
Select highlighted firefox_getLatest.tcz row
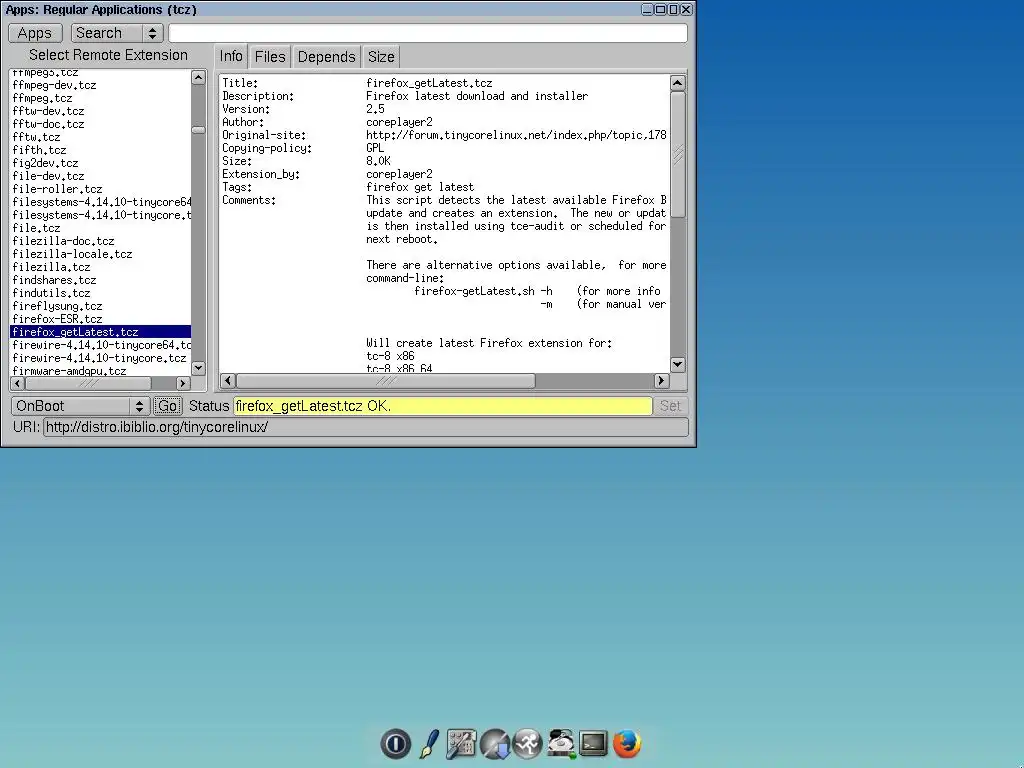coord(101,332)
